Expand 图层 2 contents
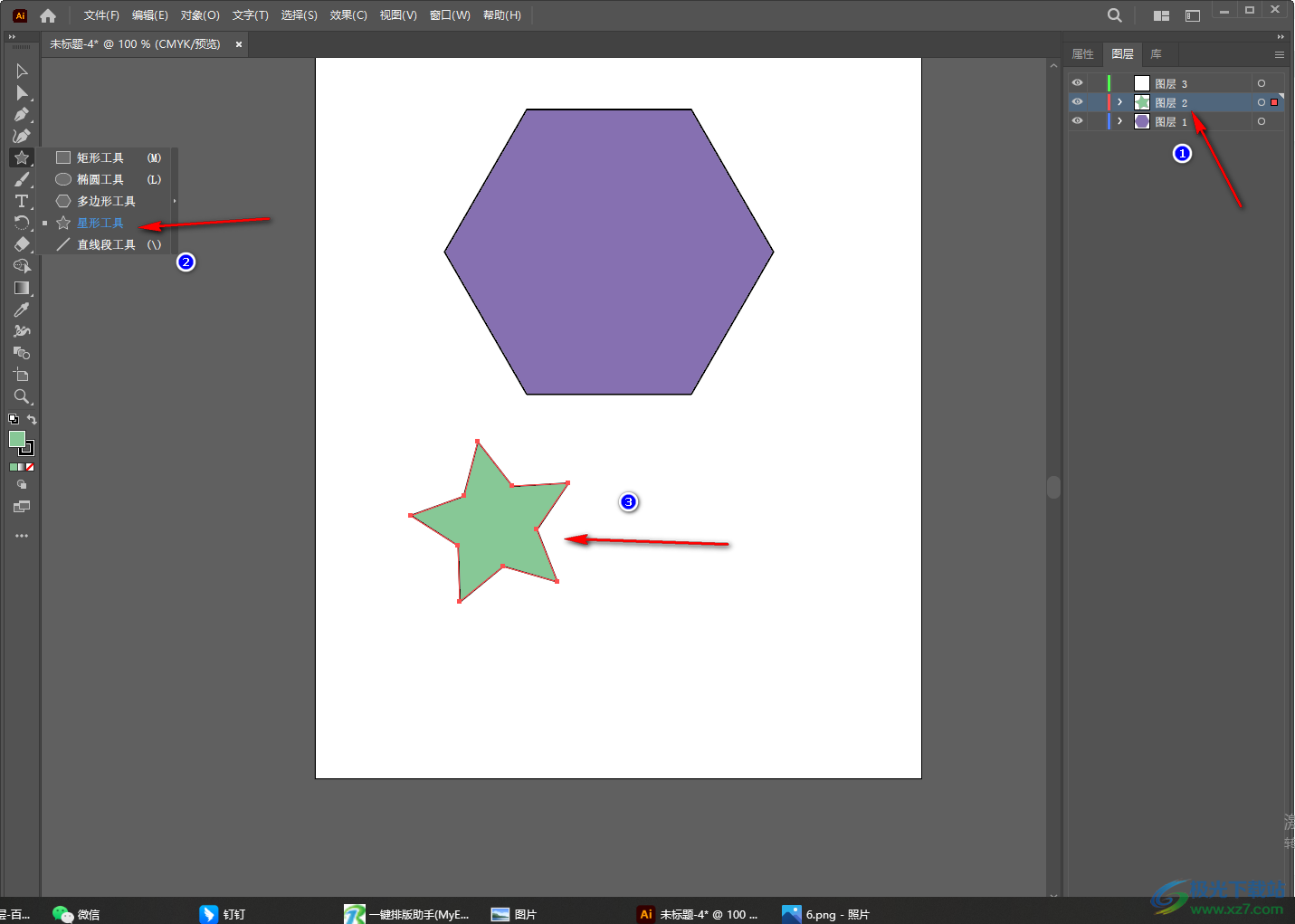 point(1120,102)
